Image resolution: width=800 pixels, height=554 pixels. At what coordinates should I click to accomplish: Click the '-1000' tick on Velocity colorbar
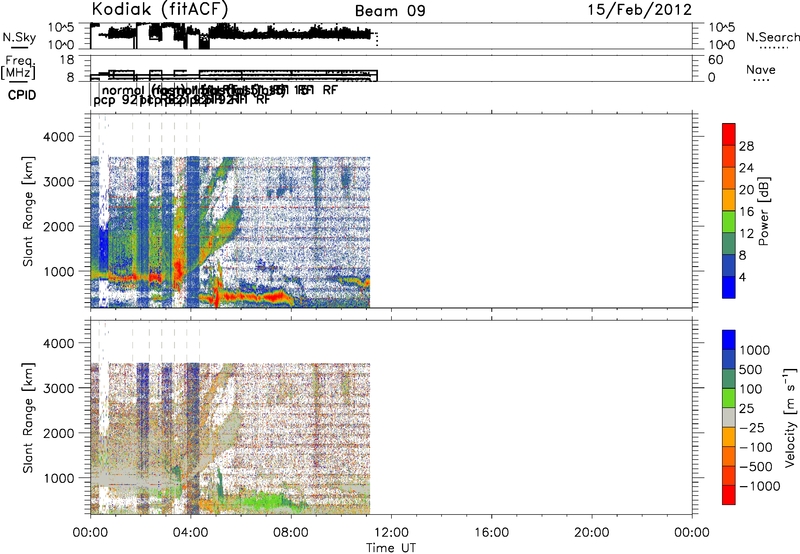[759, 486]
